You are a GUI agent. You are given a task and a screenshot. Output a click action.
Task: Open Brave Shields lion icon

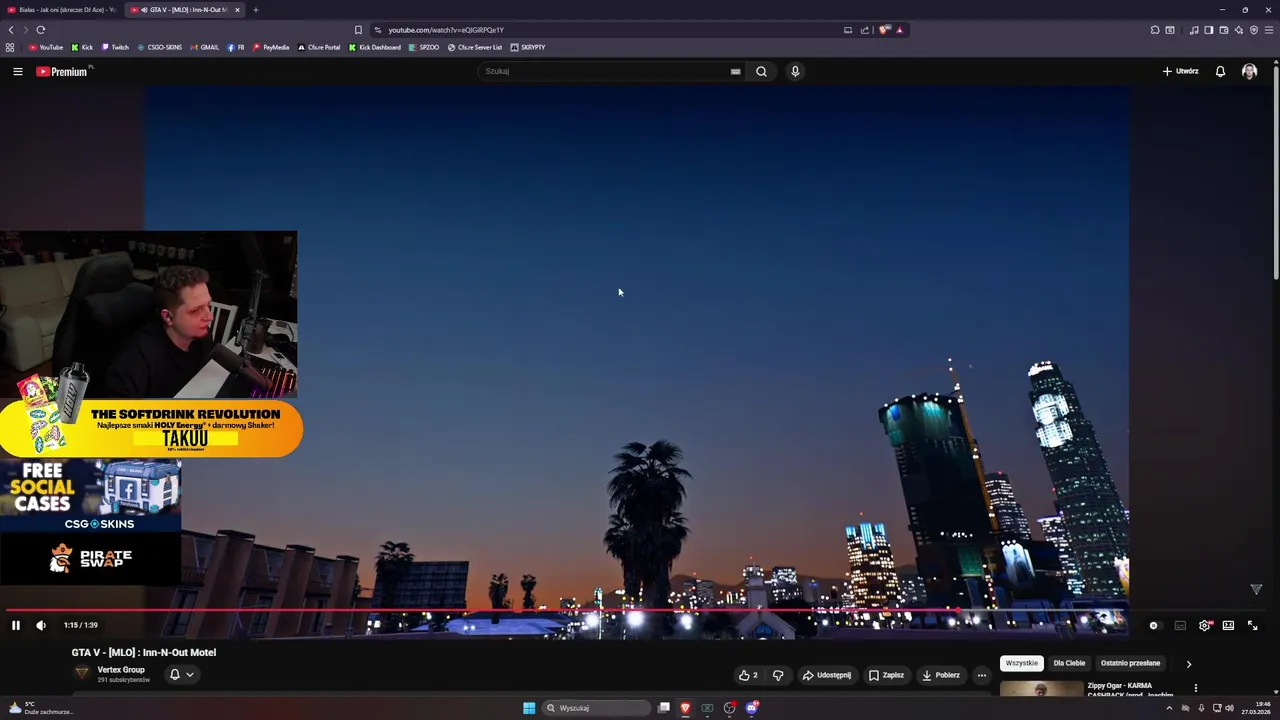click(x=884, y=30)
